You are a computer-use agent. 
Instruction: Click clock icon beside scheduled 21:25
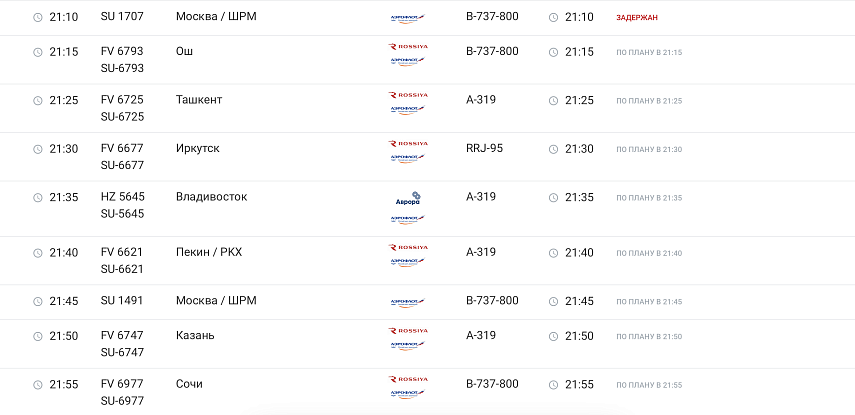tap(38, 100)
